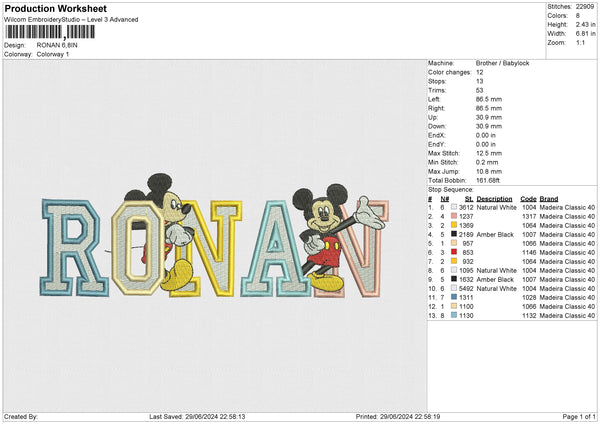Select the yellow letter N in design
Screen dimensions: 600x424
220,249
